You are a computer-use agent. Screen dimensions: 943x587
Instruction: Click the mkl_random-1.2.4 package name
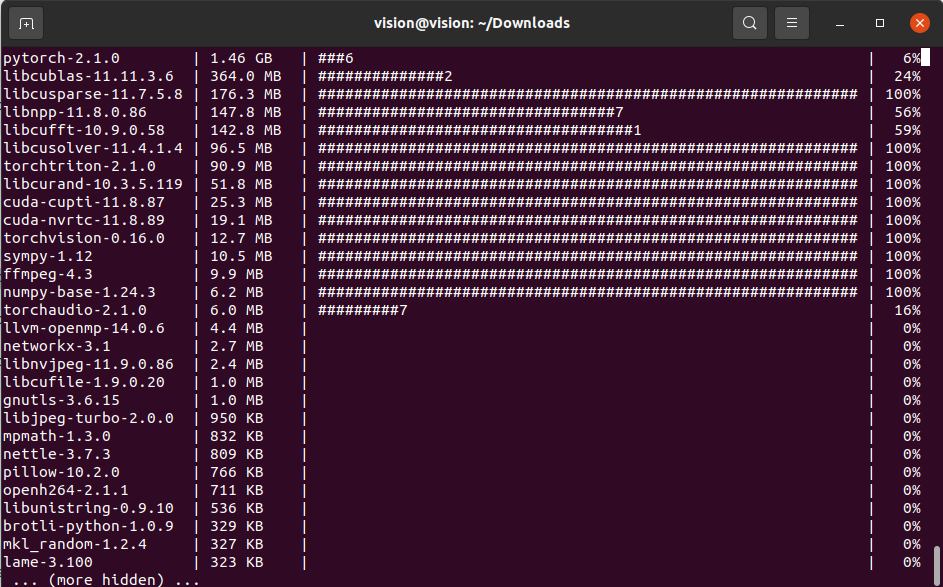(x=75, y=546)
